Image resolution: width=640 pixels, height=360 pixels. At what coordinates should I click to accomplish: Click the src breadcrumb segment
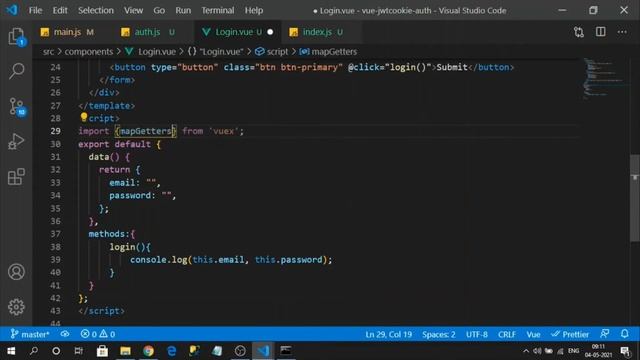click(x=48, y=51)
